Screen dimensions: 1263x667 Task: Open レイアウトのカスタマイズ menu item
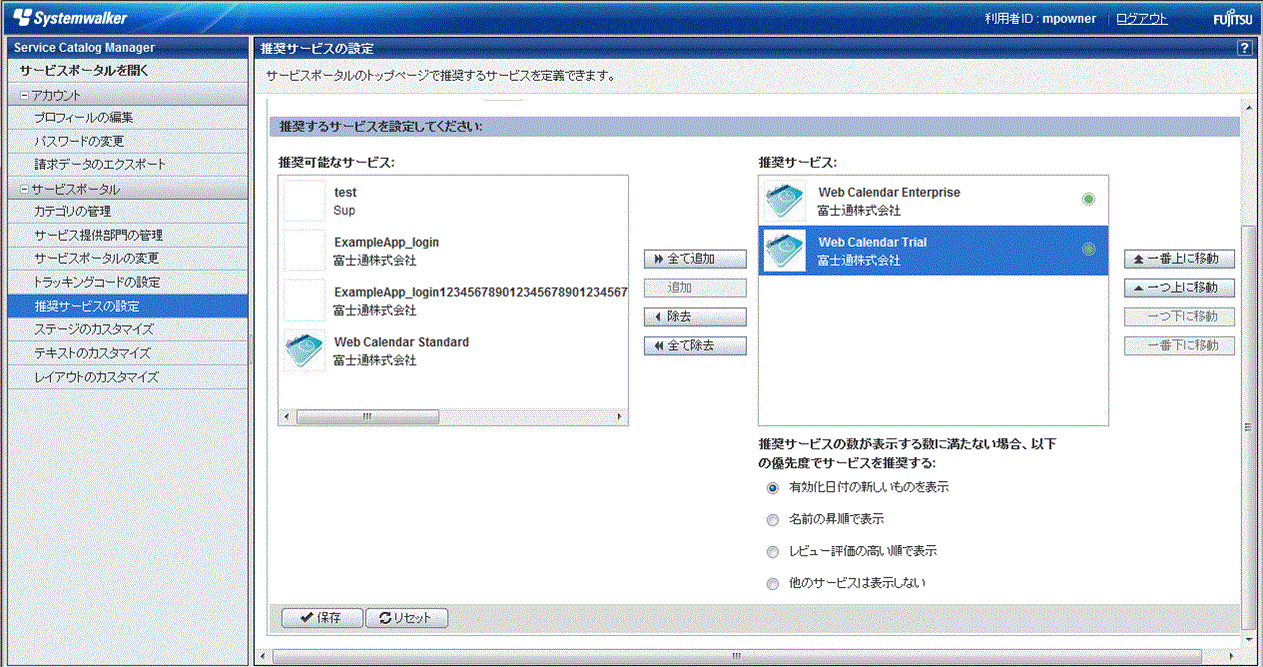(128, 377)
